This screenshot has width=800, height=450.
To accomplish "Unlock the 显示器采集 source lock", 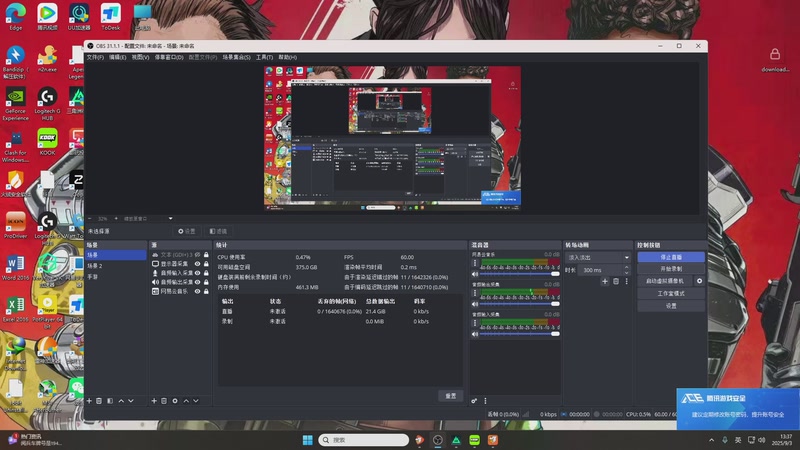I will tap(206, 264).
